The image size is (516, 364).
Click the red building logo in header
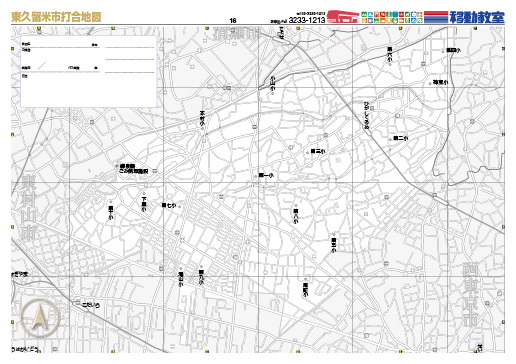[343, 17]
